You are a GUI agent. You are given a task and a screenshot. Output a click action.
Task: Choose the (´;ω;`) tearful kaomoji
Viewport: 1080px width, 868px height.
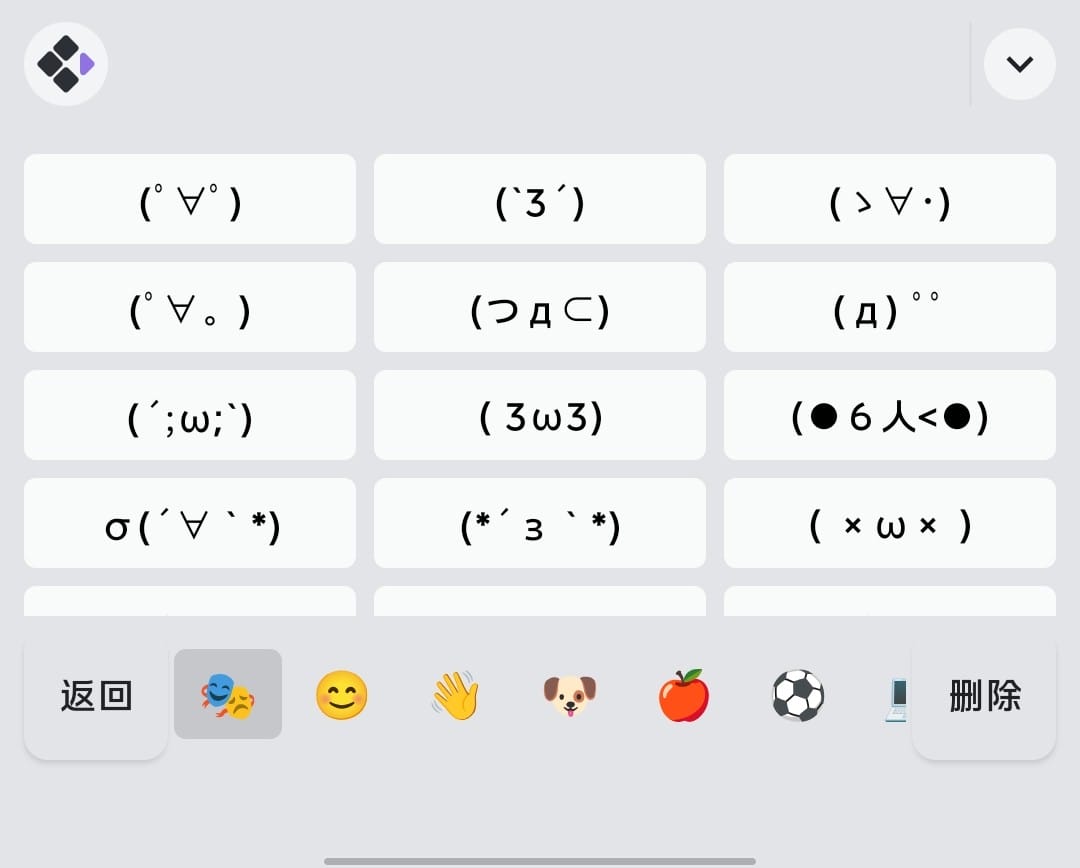coord(189,415)
